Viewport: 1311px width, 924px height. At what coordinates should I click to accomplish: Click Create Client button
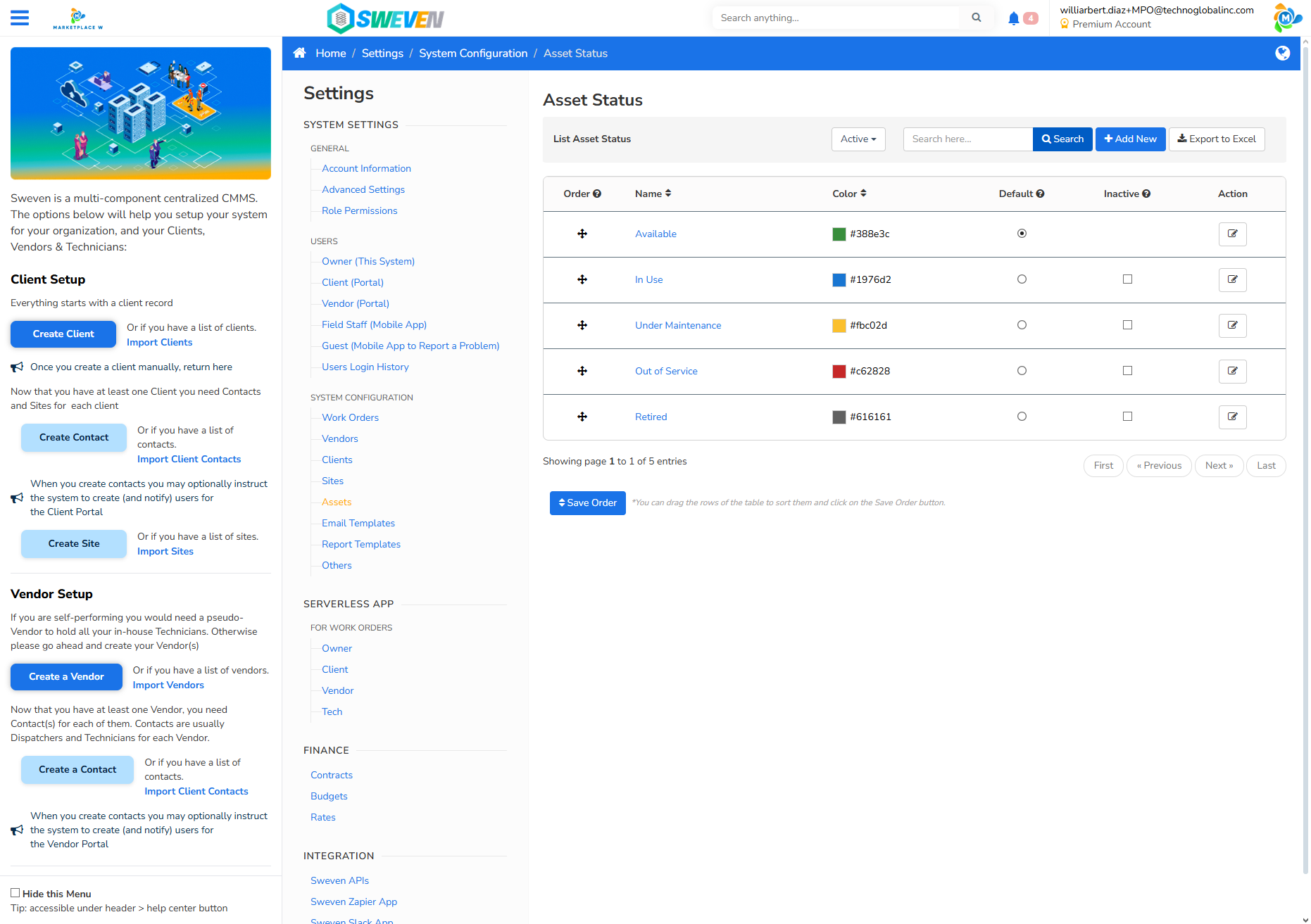(x=63, y=334)
